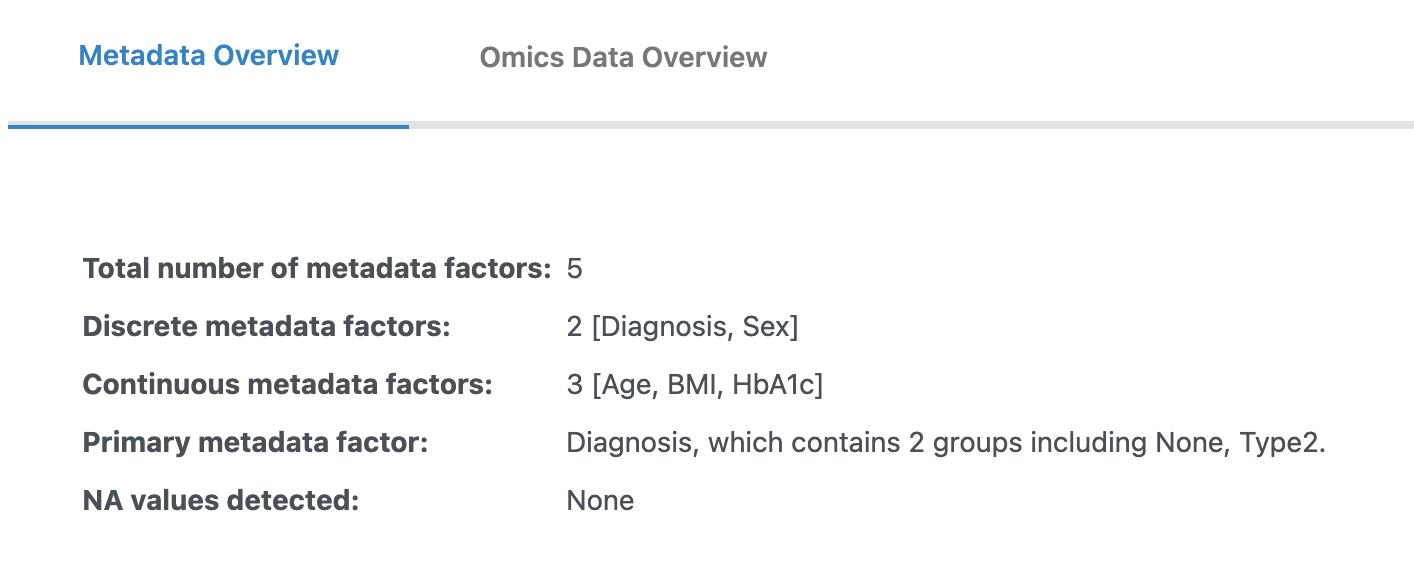Click the value 3 before continuous factor list
This screenshot has height=578, width=1414.
(x=575, y=384)
